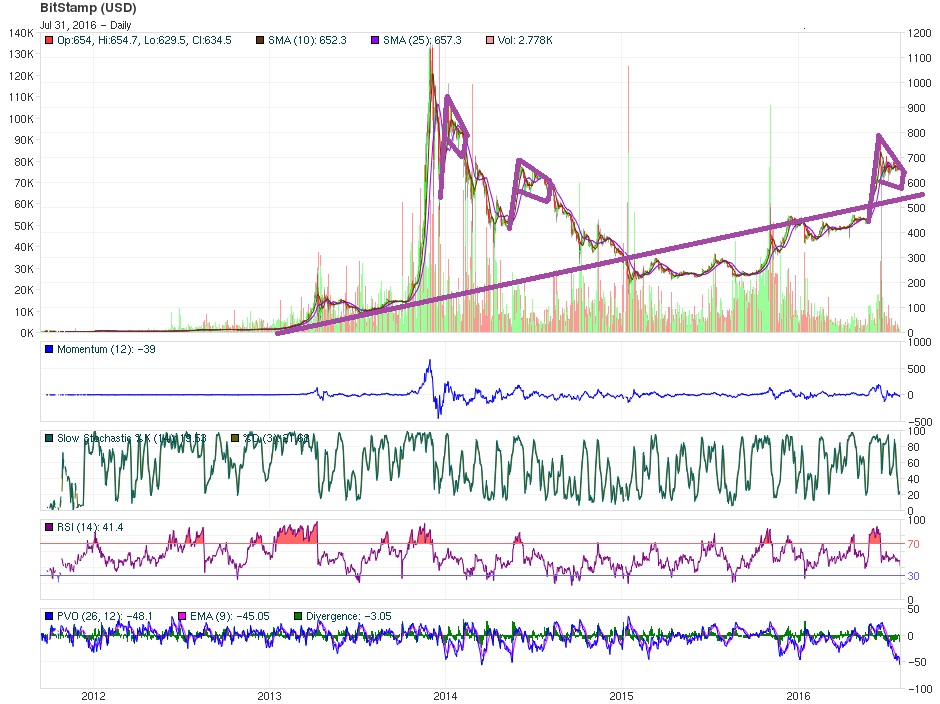Click the 2016 label on time axis
940x704 pixels.
coord(798,696)
